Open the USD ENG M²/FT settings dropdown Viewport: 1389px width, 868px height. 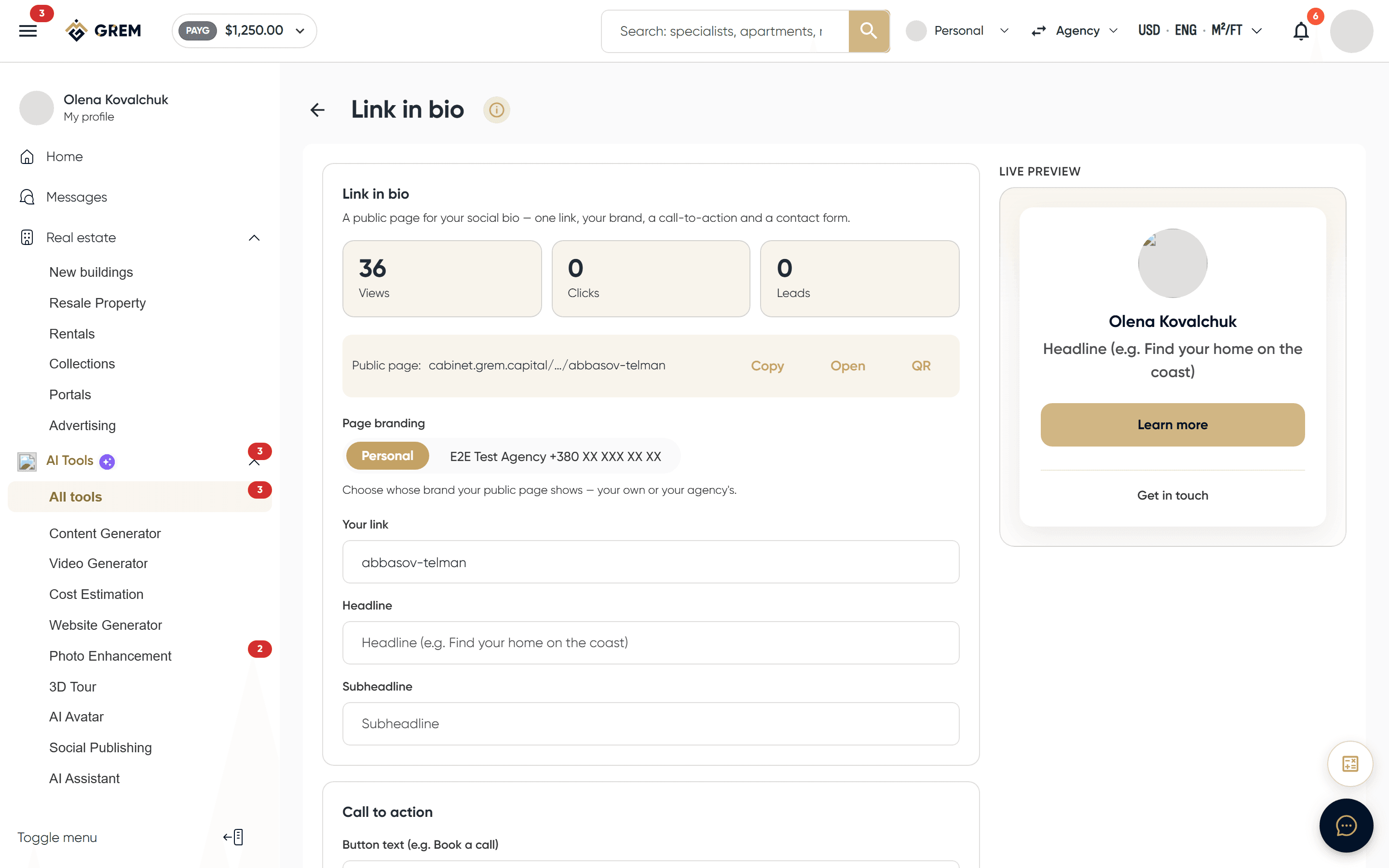1200,30
